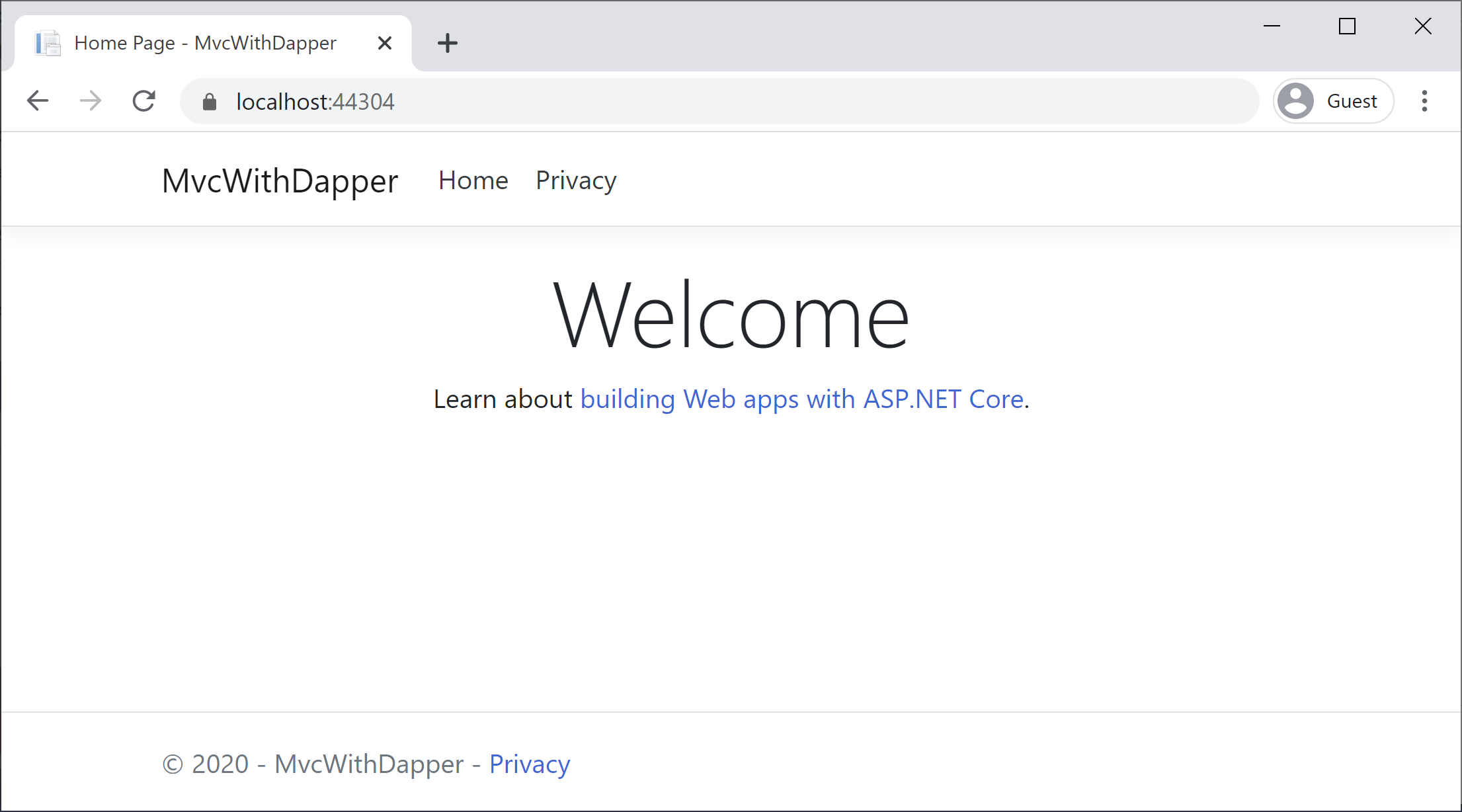1462x812 pixels.
Task: Open Privacy from the navigation bar
Action: click(x=576, y=181)
